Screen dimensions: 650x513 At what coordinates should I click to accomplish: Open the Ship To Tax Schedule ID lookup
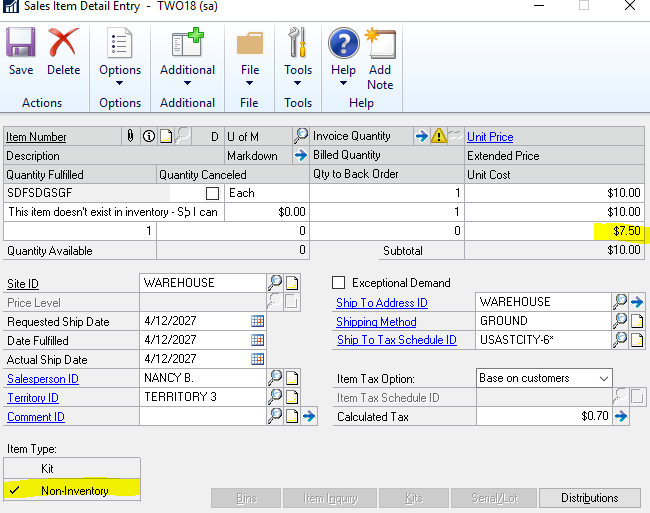(620, 340)
